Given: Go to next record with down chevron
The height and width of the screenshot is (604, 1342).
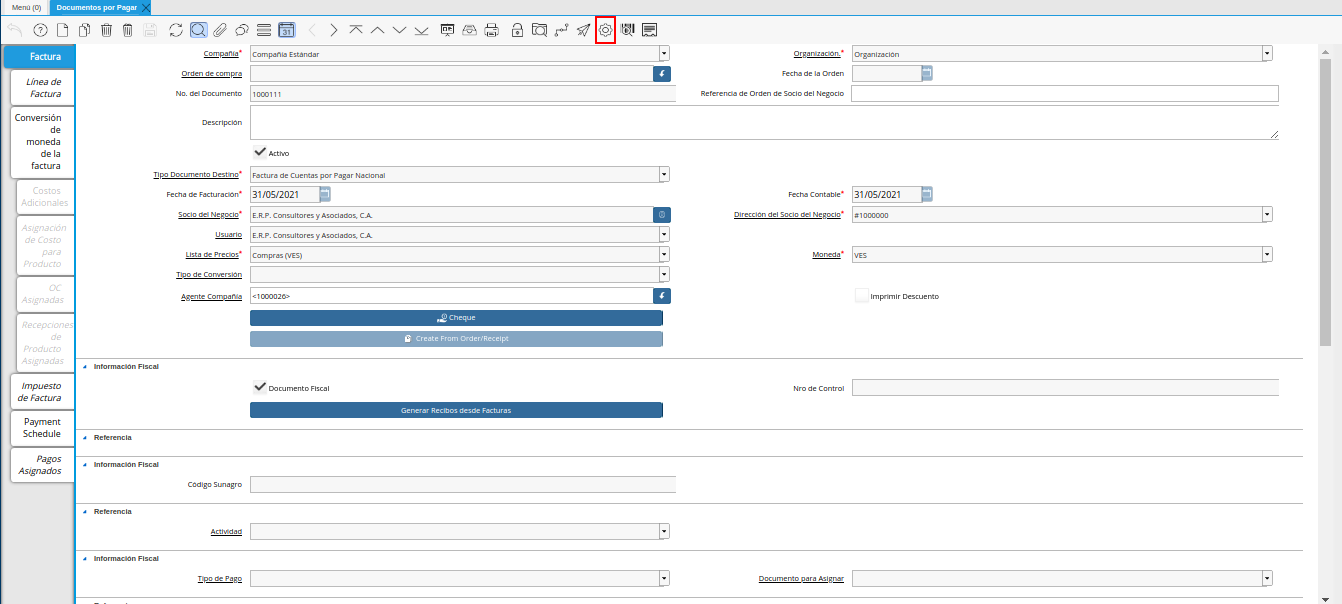Looking at the screenshot, I should [x=400, y=30].
